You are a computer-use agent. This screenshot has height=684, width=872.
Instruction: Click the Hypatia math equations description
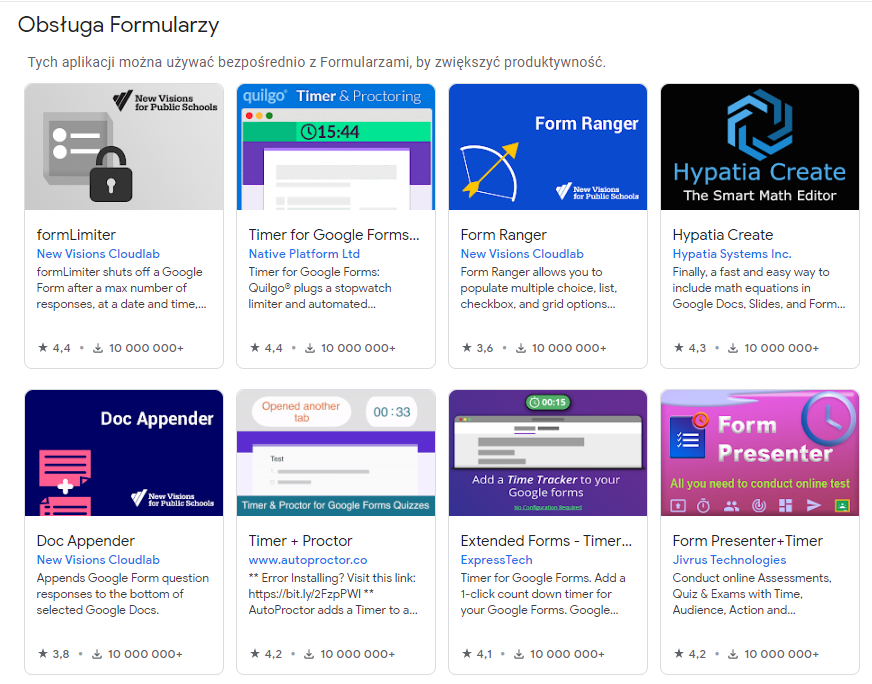(759, 288)
